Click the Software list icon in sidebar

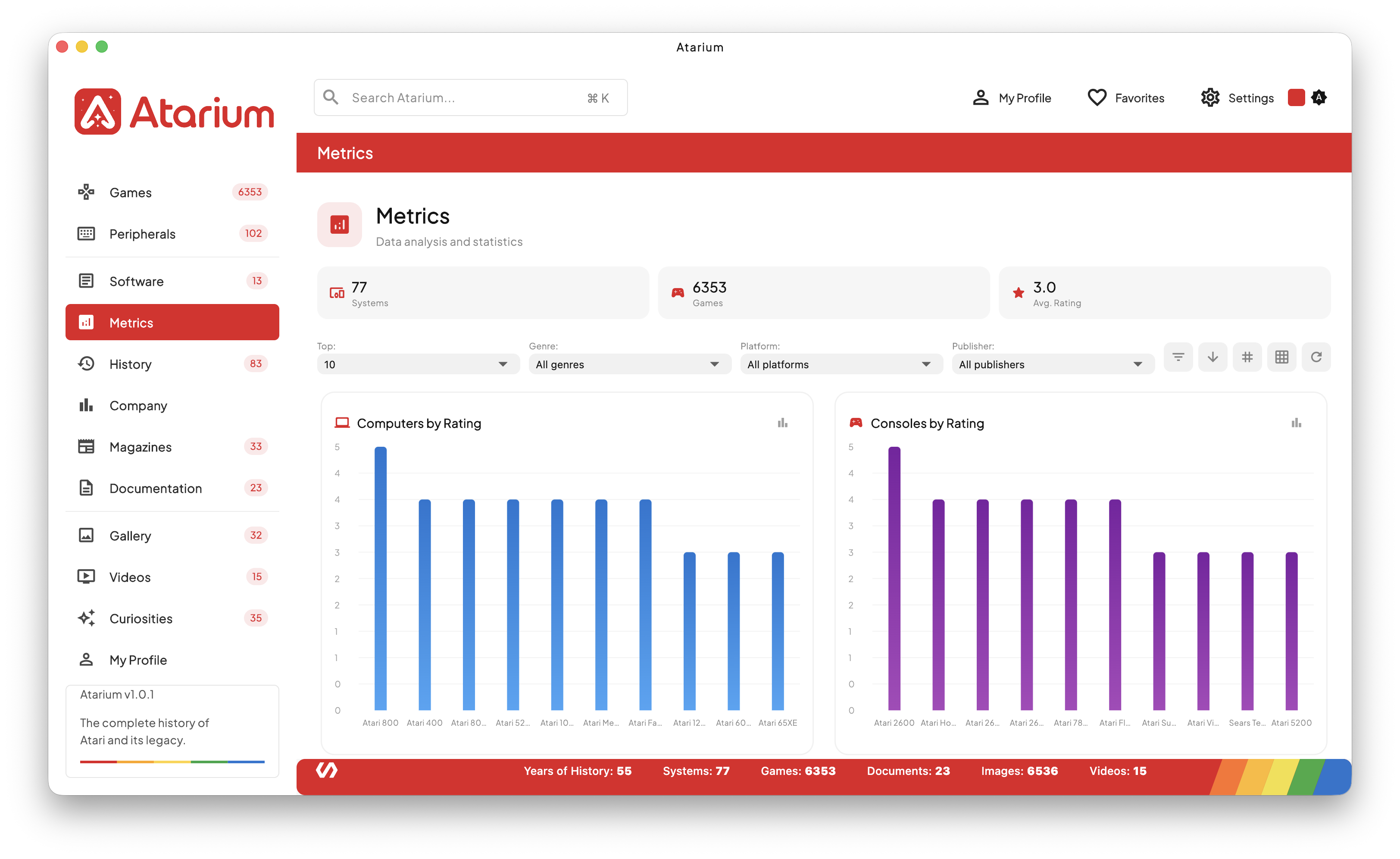[x=86, y=281]
